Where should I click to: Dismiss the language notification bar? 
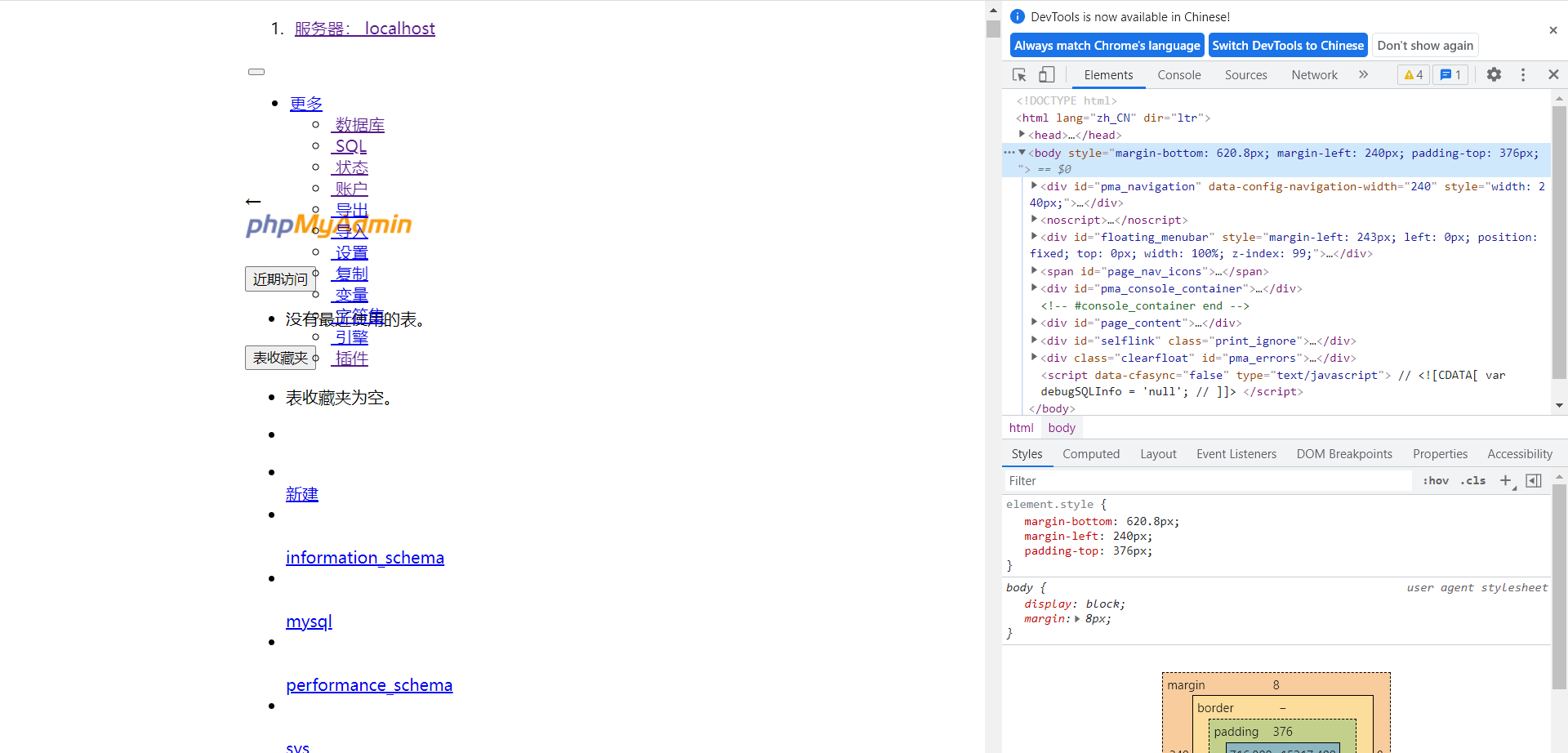tap(1553, 30)
